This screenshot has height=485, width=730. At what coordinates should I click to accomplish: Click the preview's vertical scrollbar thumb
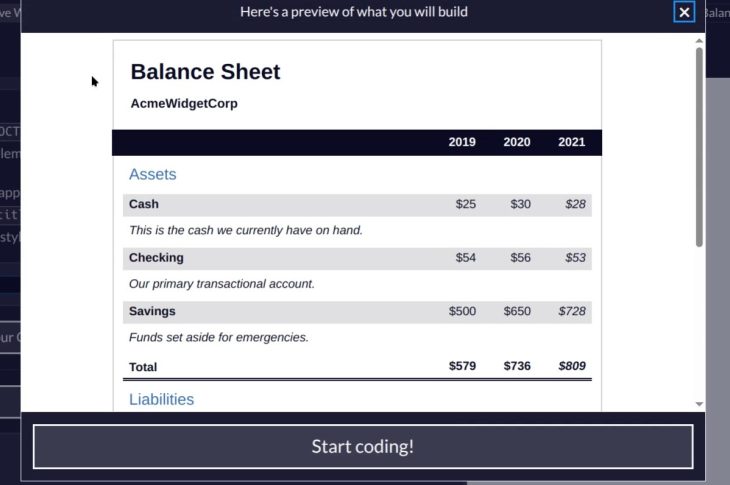699,145
